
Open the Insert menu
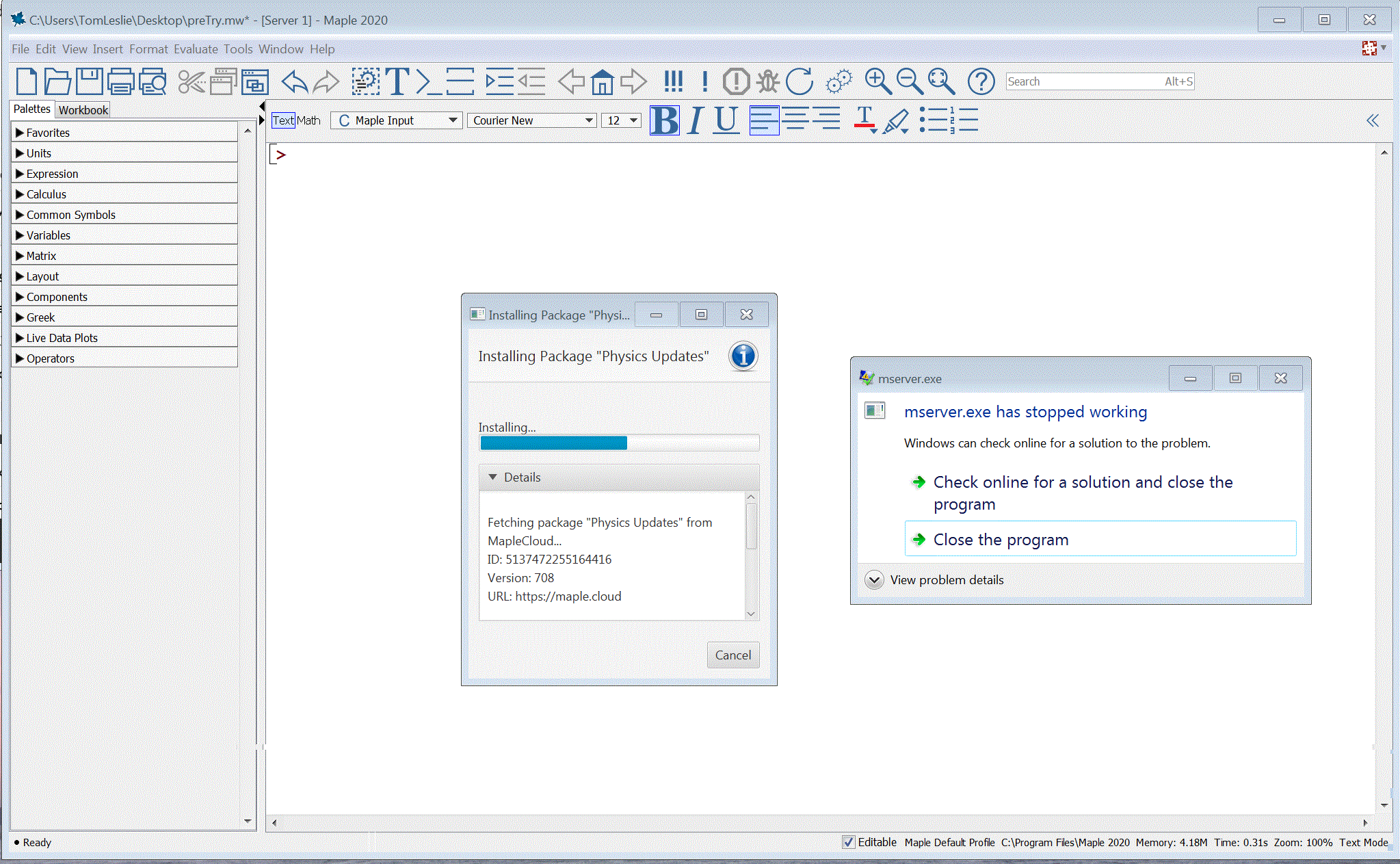pos(108,49)
